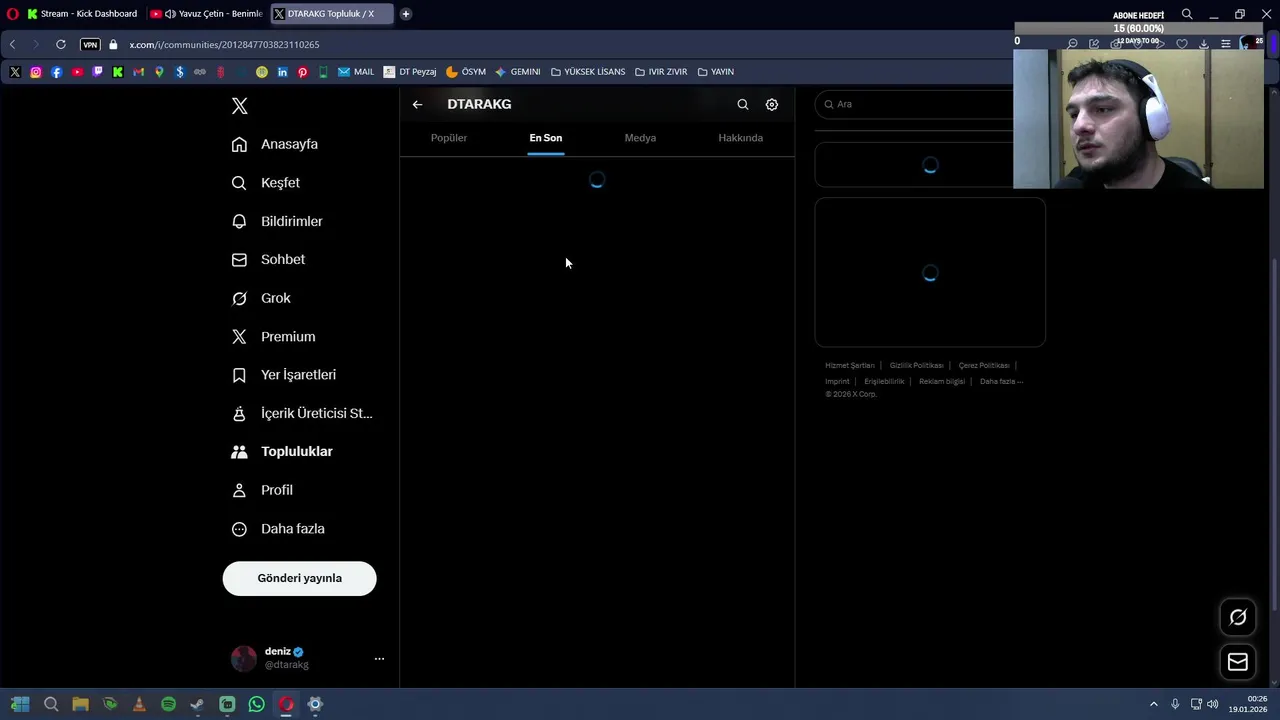Image resolution: width=1280 pixels, height=720 pixels.
Task: Open the GEMINI bookmark
Action: 518,72
